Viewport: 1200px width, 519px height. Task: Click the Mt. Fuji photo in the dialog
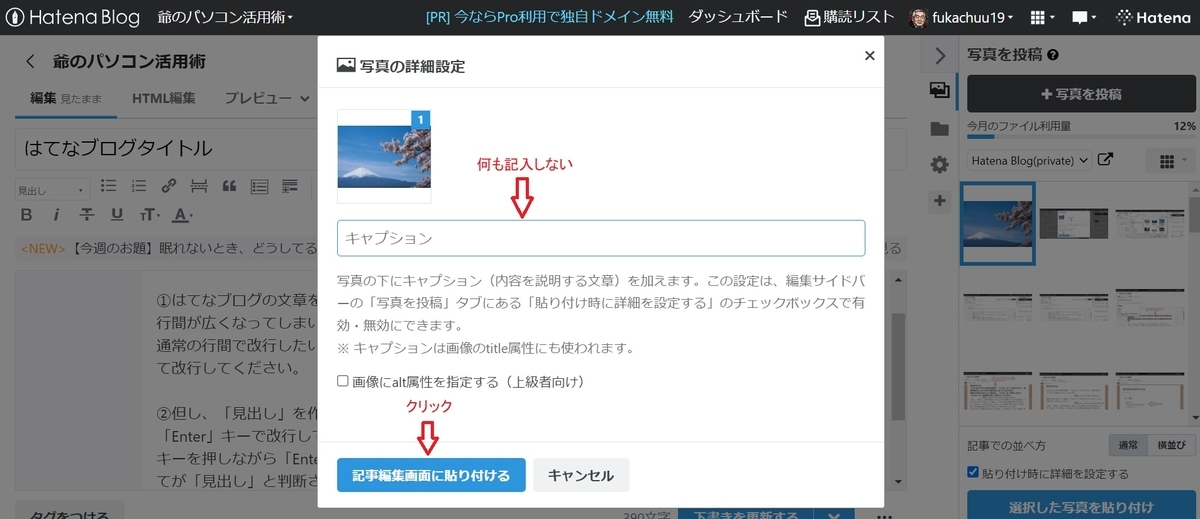[384, 156]
